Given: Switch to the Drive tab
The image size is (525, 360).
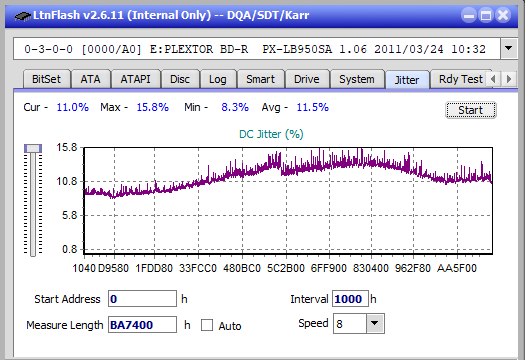Looking at the screenshot, I should (307, 79).
